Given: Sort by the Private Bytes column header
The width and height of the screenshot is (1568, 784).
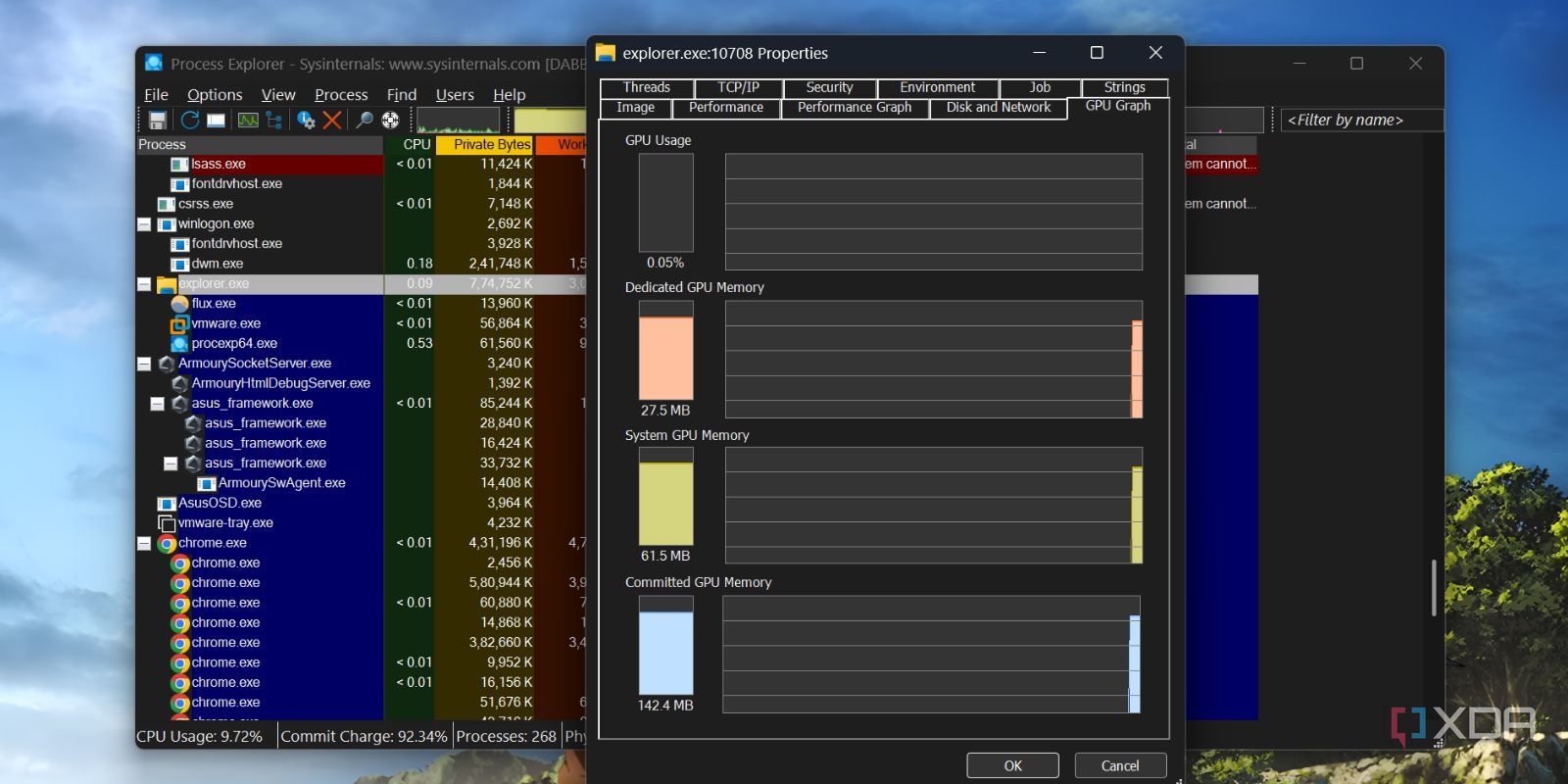Looking at the screenshot, I should pyautogui.click(x=485, y=144).
